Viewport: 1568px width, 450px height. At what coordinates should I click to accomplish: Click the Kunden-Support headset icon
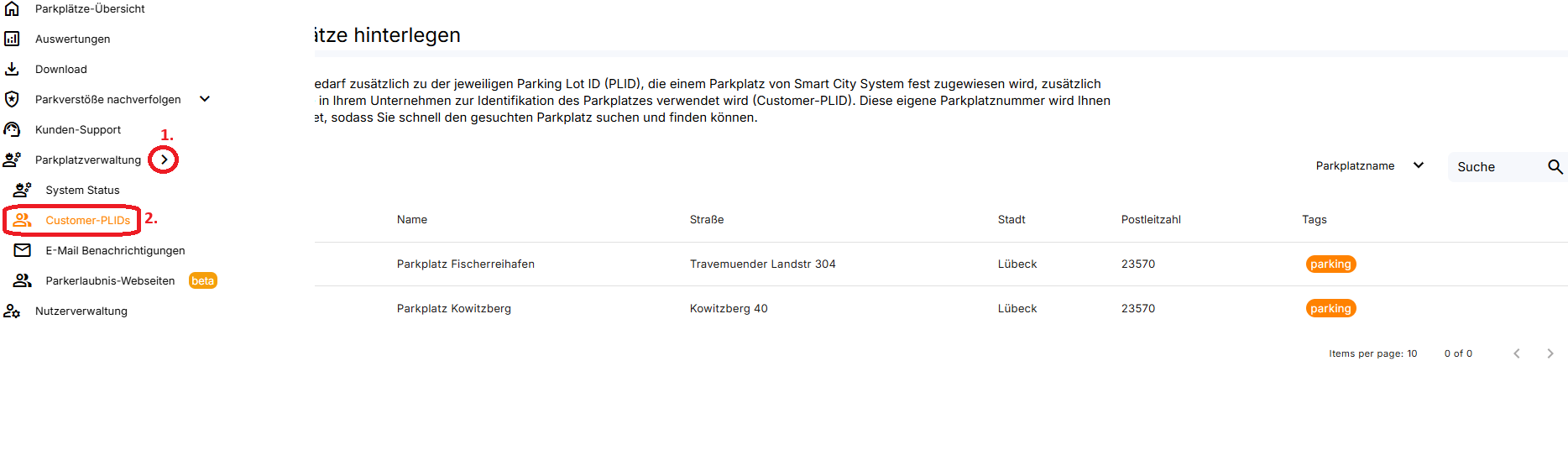(x=12, y=129)
